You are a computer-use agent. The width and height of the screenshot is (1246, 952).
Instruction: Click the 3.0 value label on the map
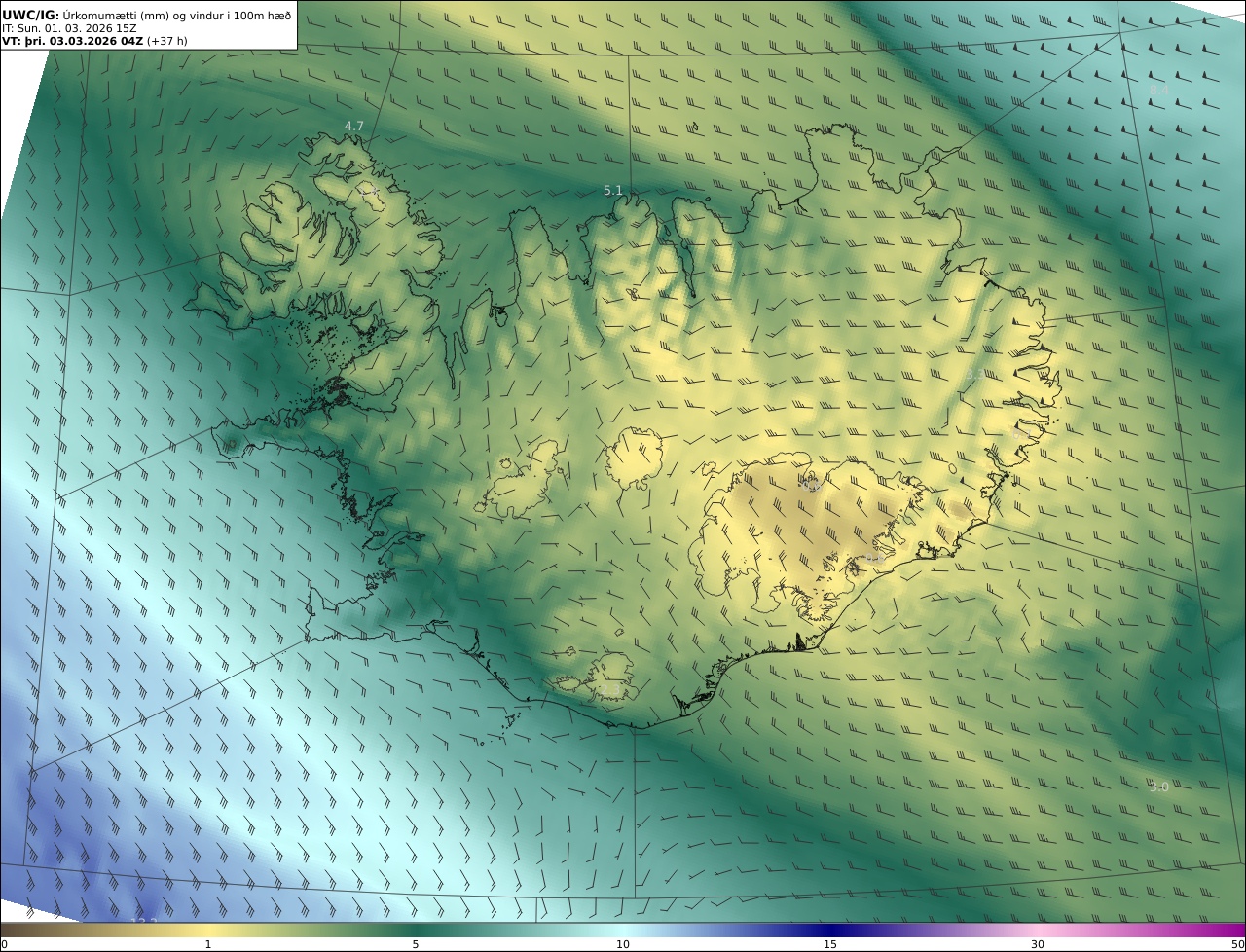tap(1158, 787)
